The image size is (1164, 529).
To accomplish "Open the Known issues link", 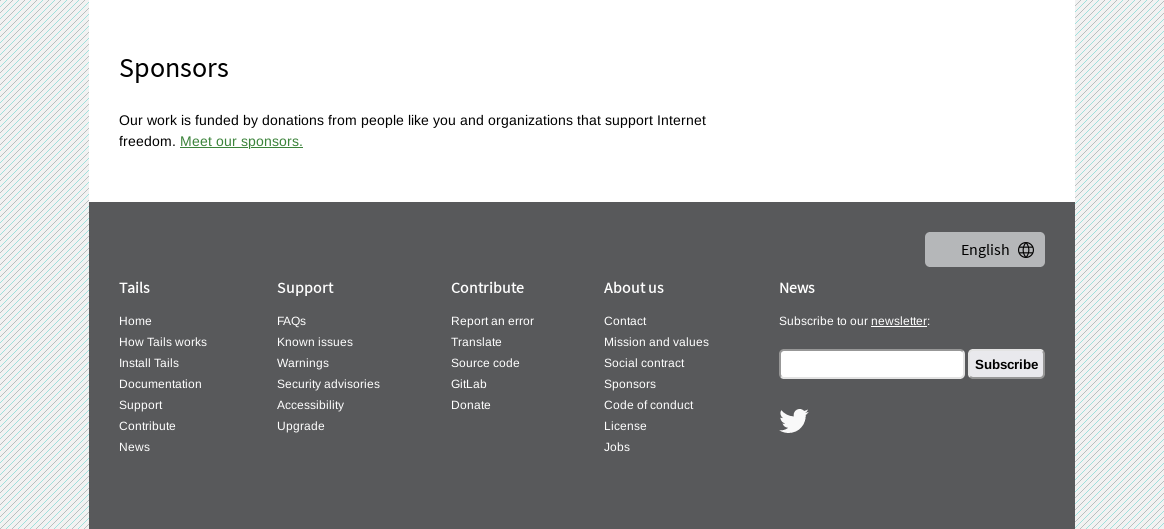I will pyautogui.click(x=315, y=342).
